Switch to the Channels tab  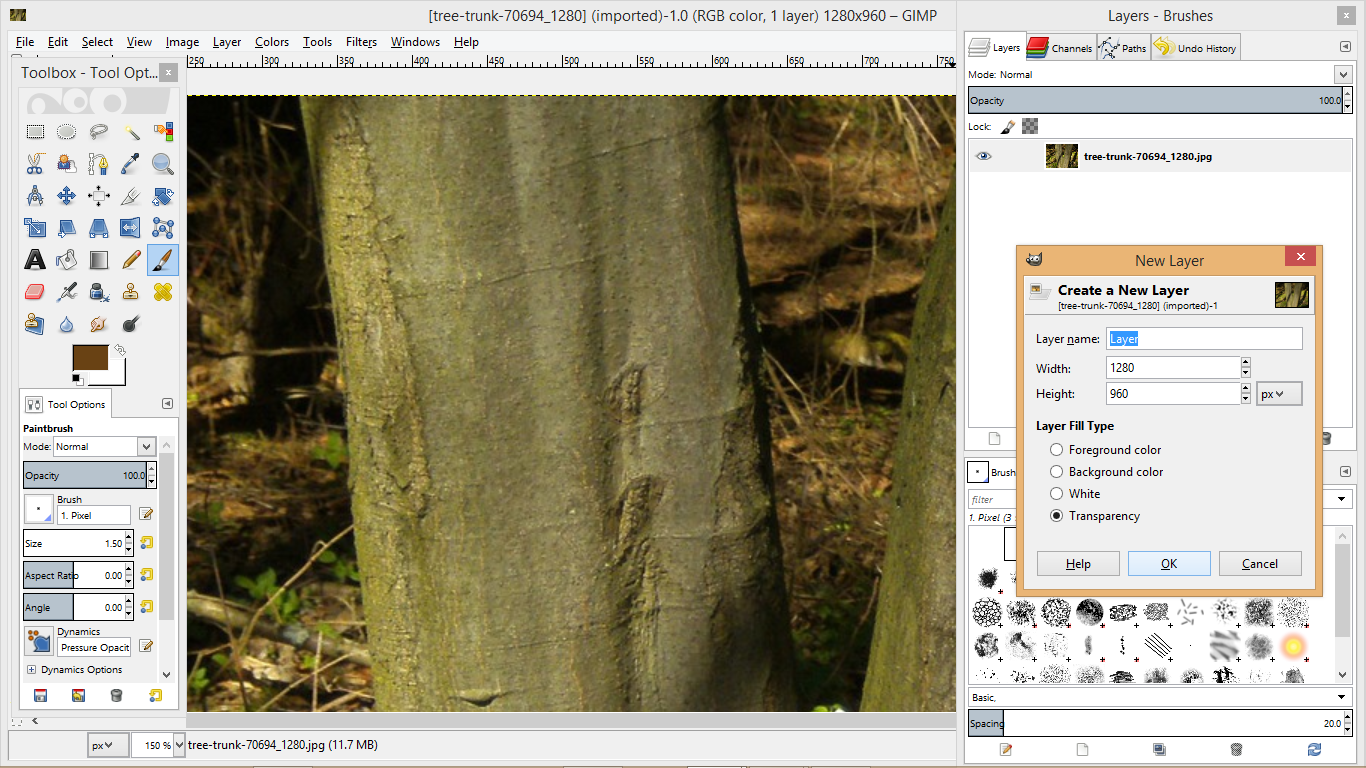click(1059, 46)
